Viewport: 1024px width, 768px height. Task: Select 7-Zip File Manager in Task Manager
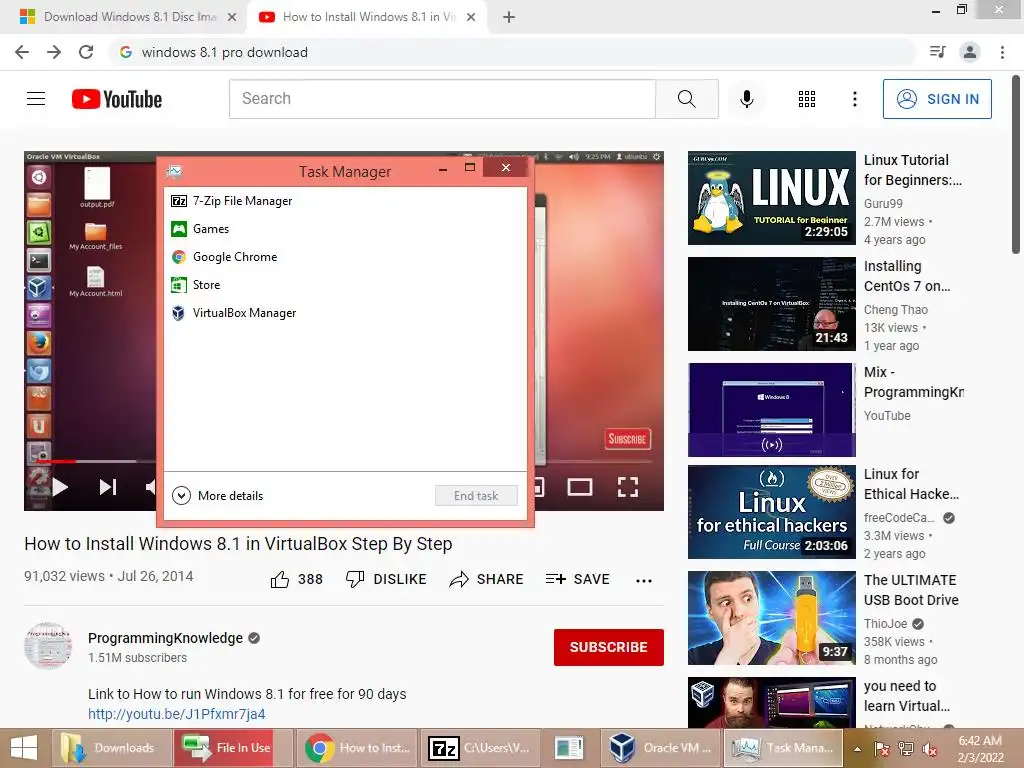coord(345,200)
